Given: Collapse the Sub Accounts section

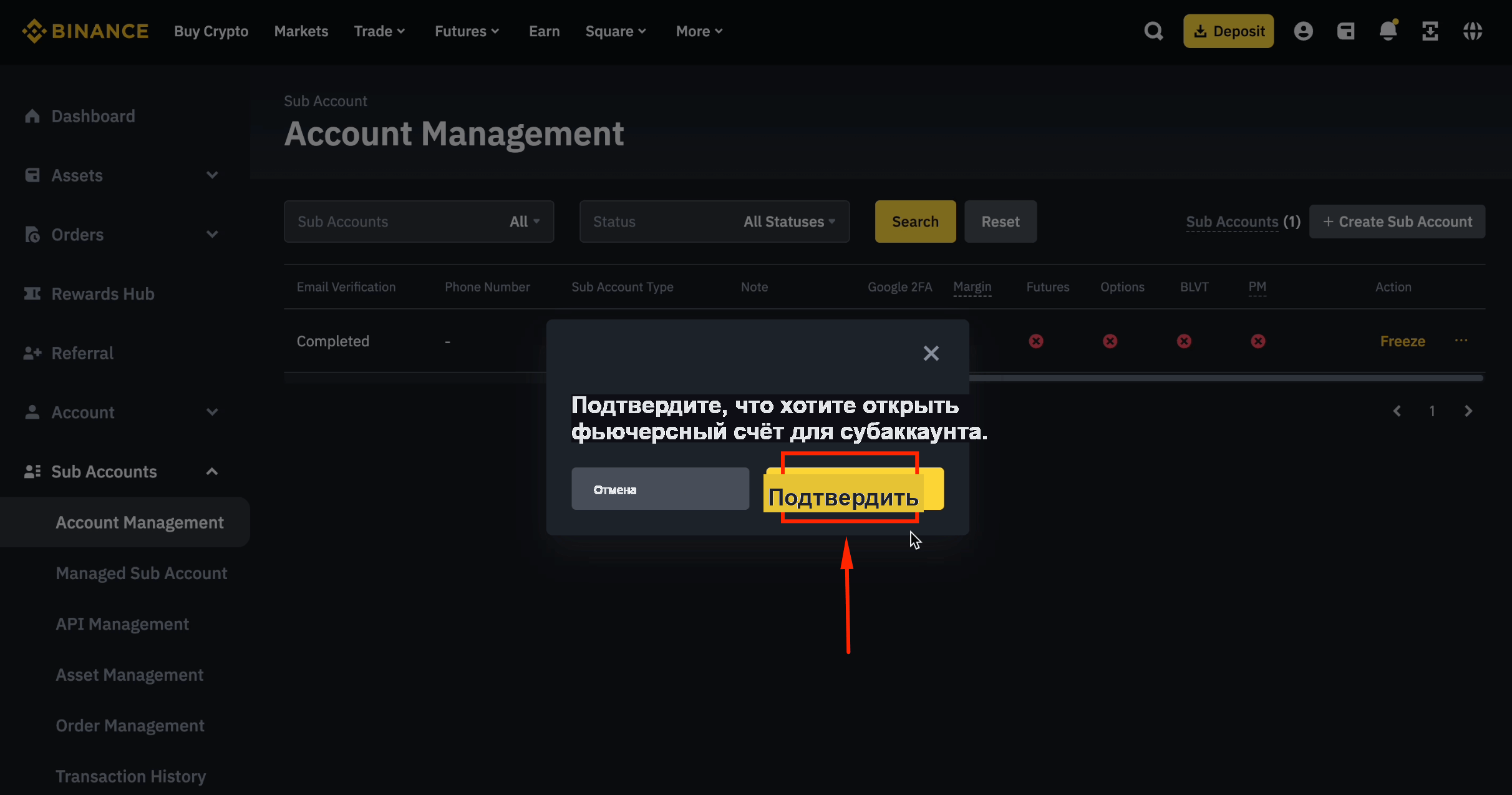Looking at the screenshot, I should [x=212, y=472].
